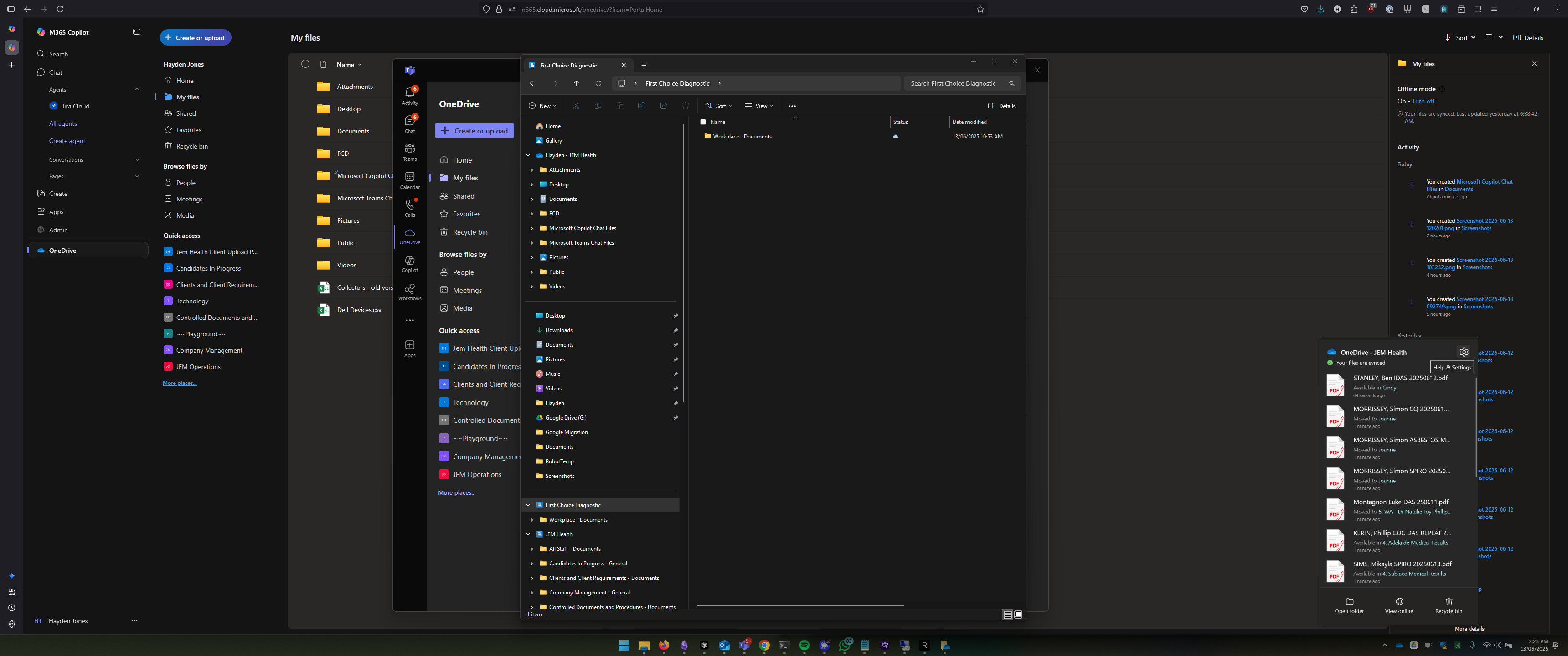
Task: Open Workflows in the Teams sidebar
Action: [x=410, y=292]
